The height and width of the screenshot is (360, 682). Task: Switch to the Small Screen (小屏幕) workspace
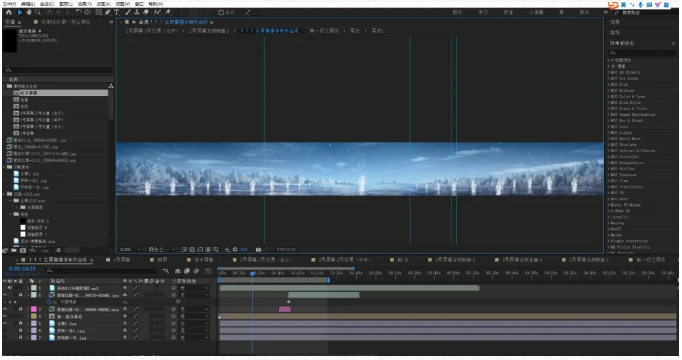point(536,12)
